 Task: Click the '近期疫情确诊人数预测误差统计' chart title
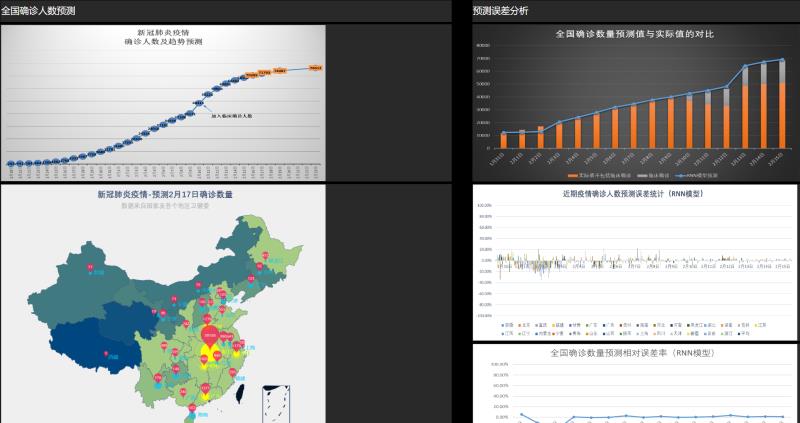[x=633, y=193]
